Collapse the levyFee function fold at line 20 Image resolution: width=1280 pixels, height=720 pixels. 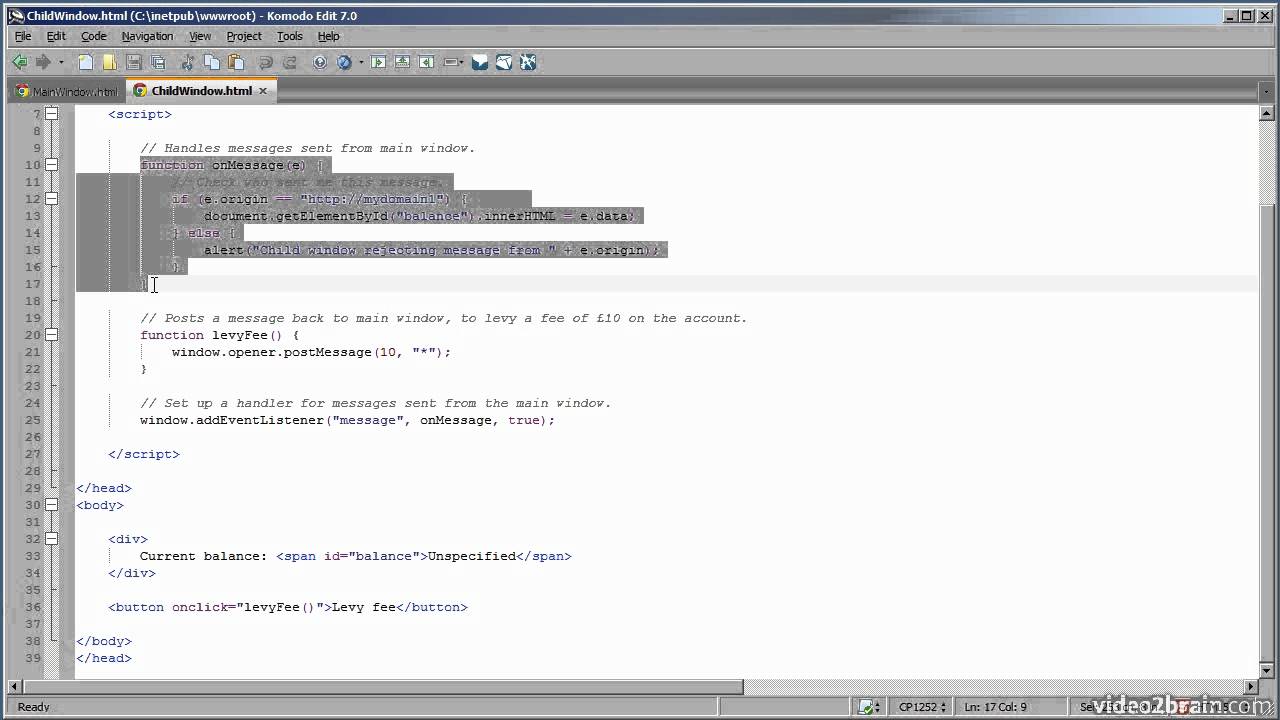(x=51, y=335)
